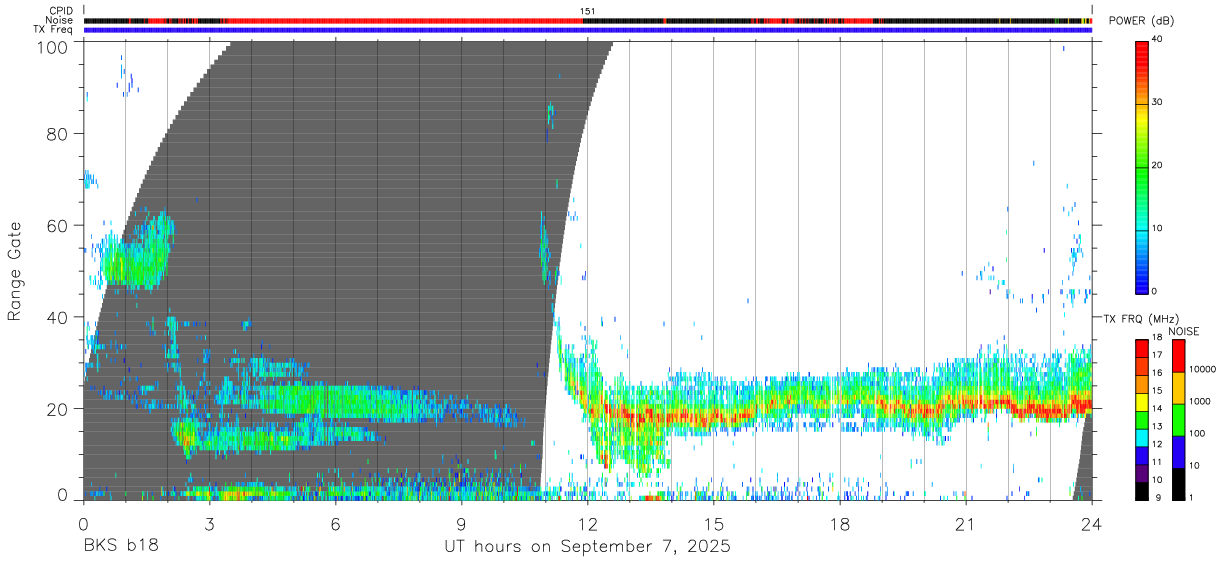Click the Range Gate y-axis title
Viewport: 1228px width, 567px height.
pyautogui.click(x=15, y=271)
